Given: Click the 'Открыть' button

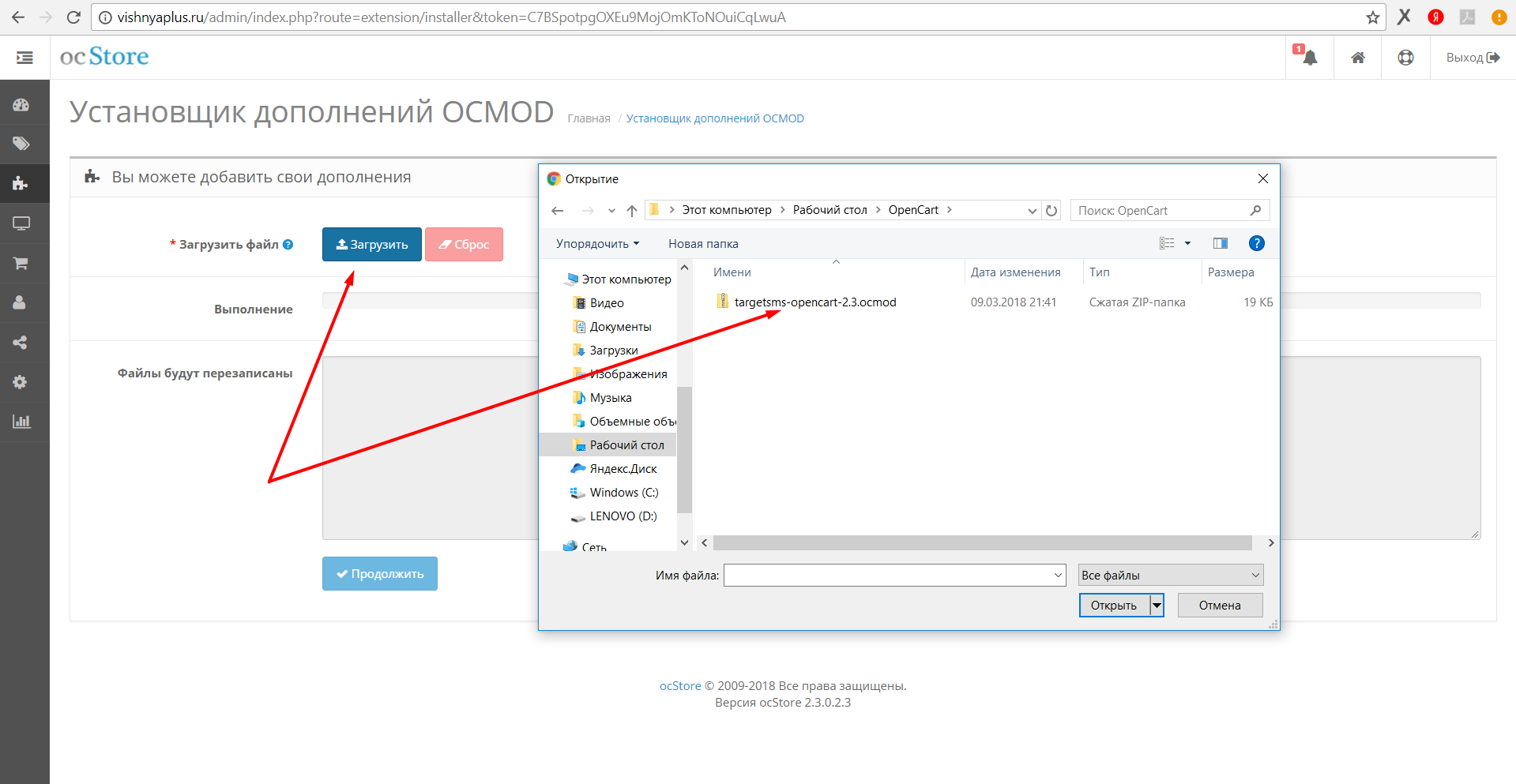Looking at the screenshot, I should pos(1113,606).
